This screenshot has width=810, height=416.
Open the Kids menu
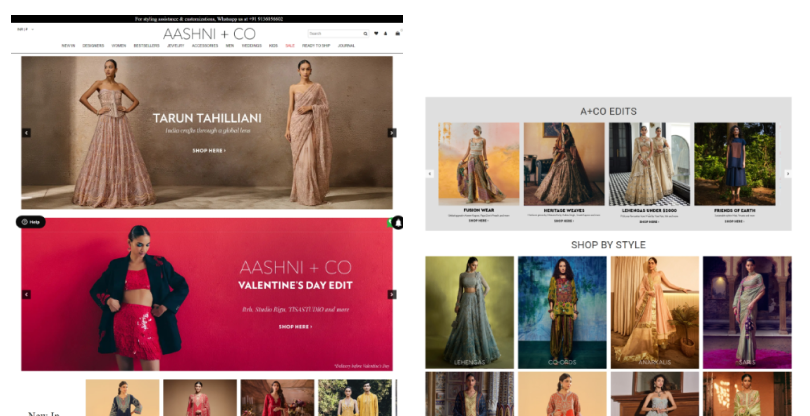pos(273,46)
